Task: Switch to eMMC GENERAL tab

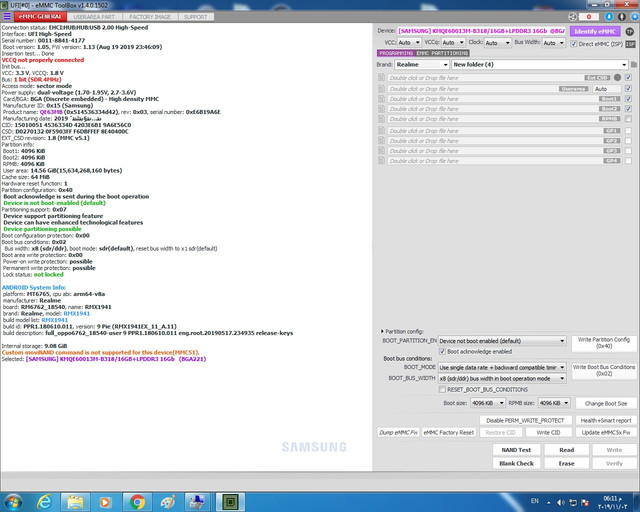Action: coord(40,17)
